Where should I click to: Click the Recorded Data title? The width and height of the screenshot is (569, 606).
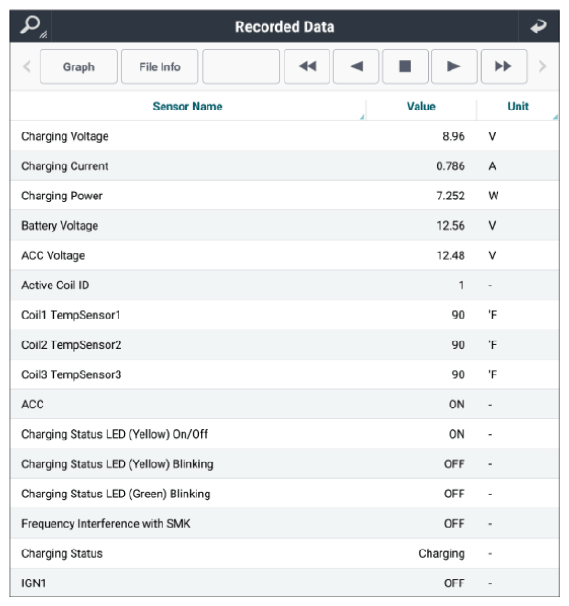click(284, 27)
